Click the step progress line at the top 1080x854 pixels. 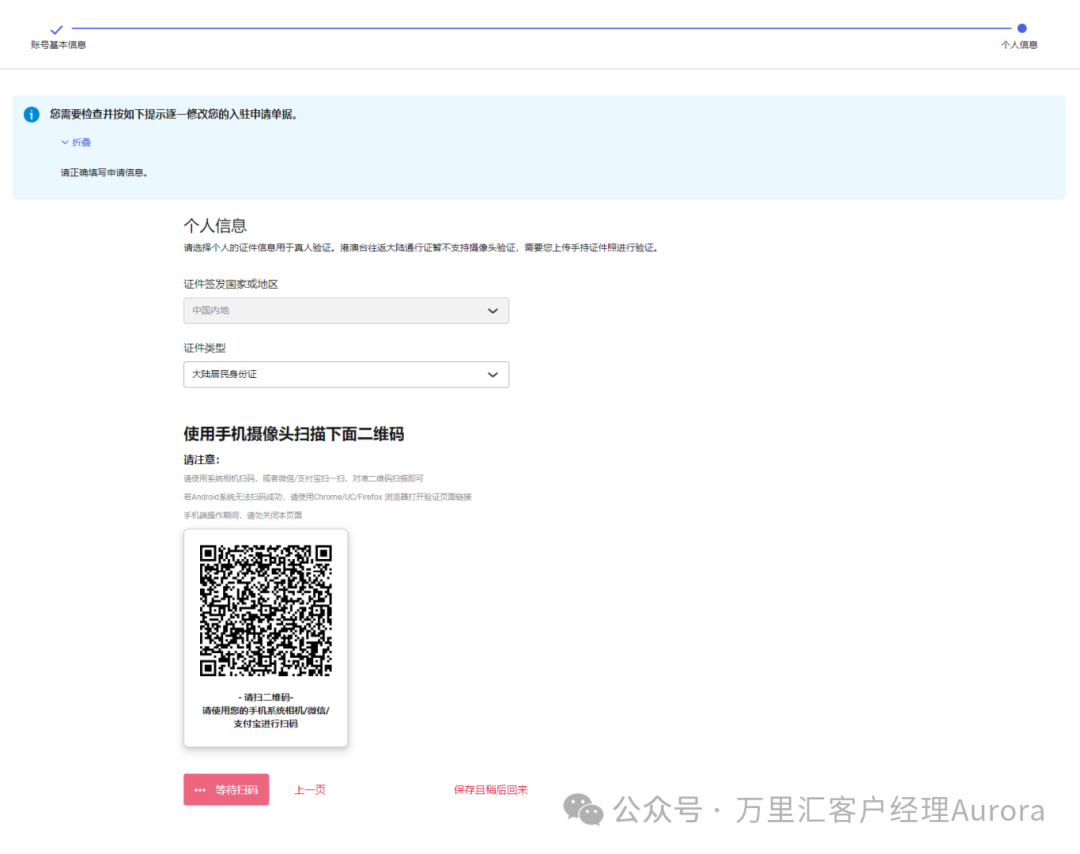coord(540,29)
